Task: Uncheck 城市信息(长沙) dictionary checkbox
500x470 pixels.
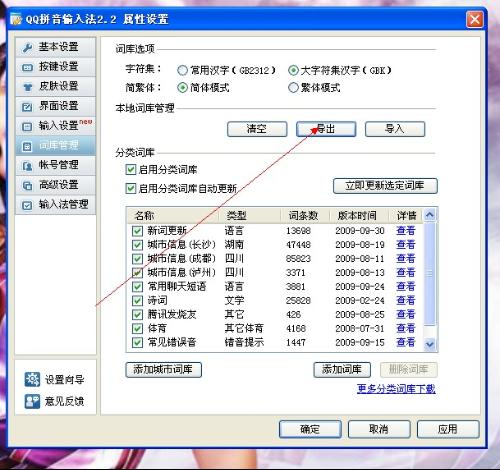Action: pyautogui.click(x=137, y=245)
